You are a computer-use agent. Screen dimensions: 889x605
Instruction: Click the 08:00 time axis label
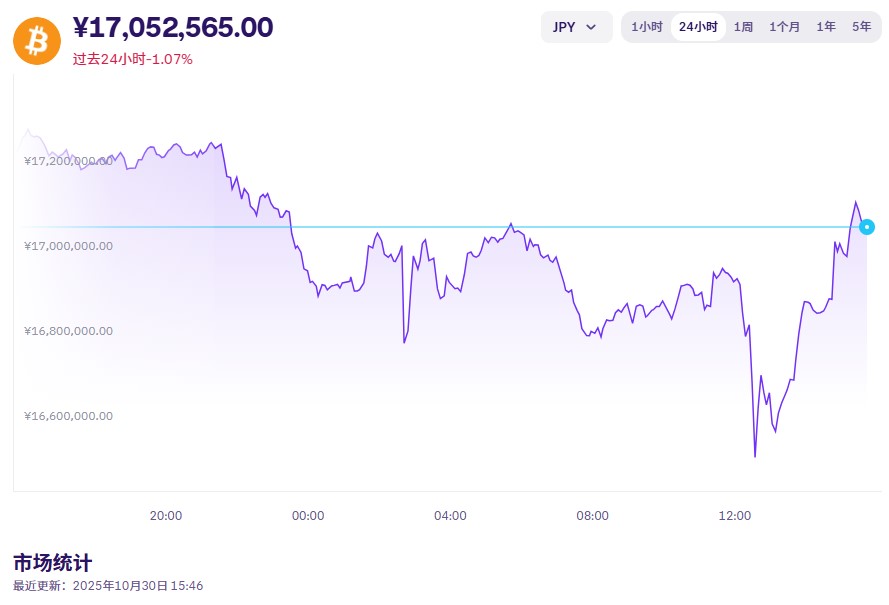(x=593, y=516)
